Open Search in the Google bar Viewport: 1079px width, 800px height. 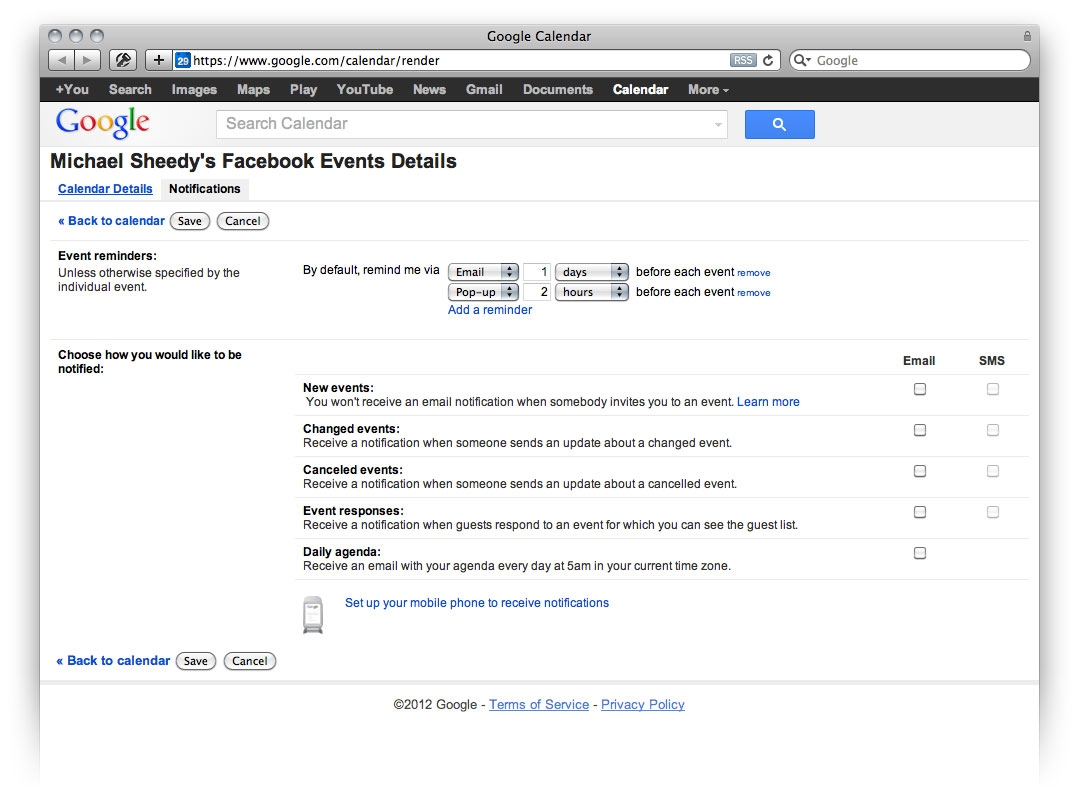130,89
